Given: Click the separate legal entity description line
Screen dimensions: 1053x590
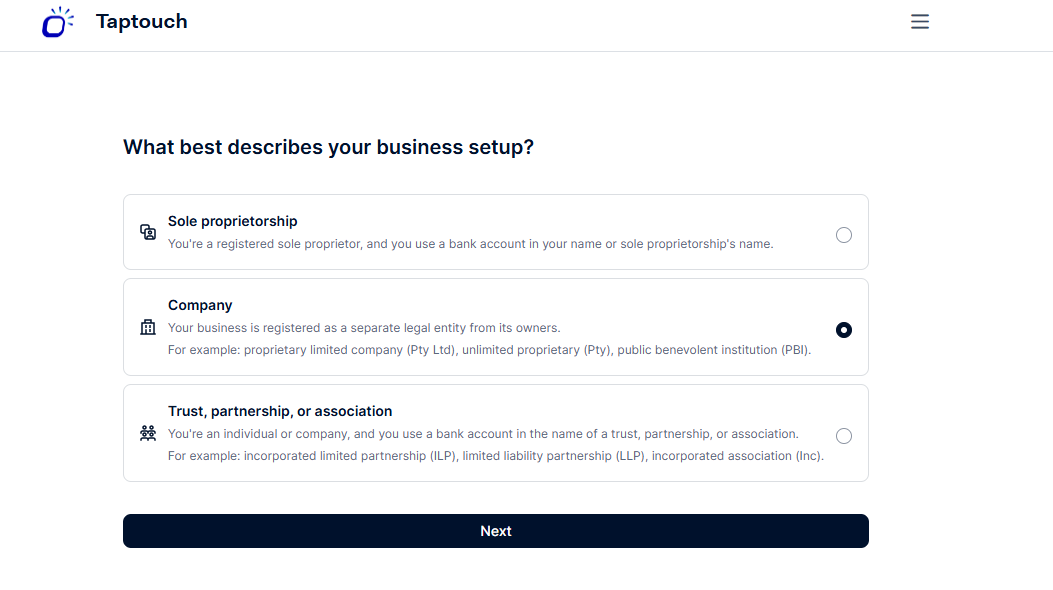Looking at the screenshot, I should pos(364,328).
